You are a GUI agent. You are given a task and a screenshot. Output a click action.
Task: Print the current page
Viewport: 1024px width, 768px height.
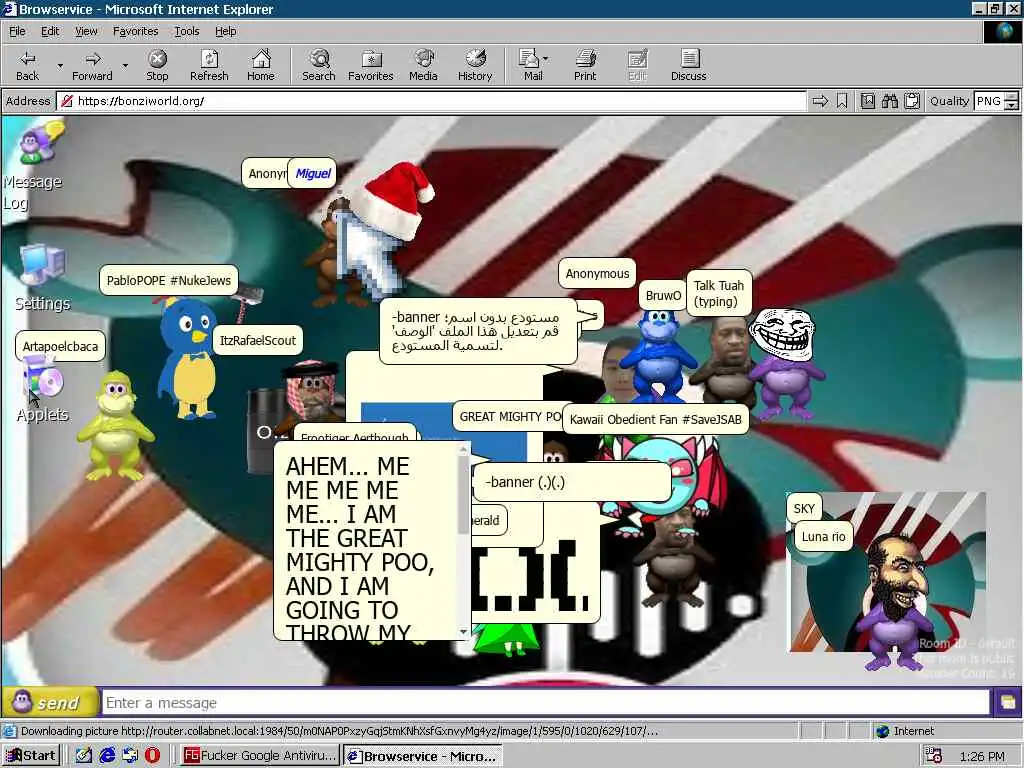(x=585, y=65)
